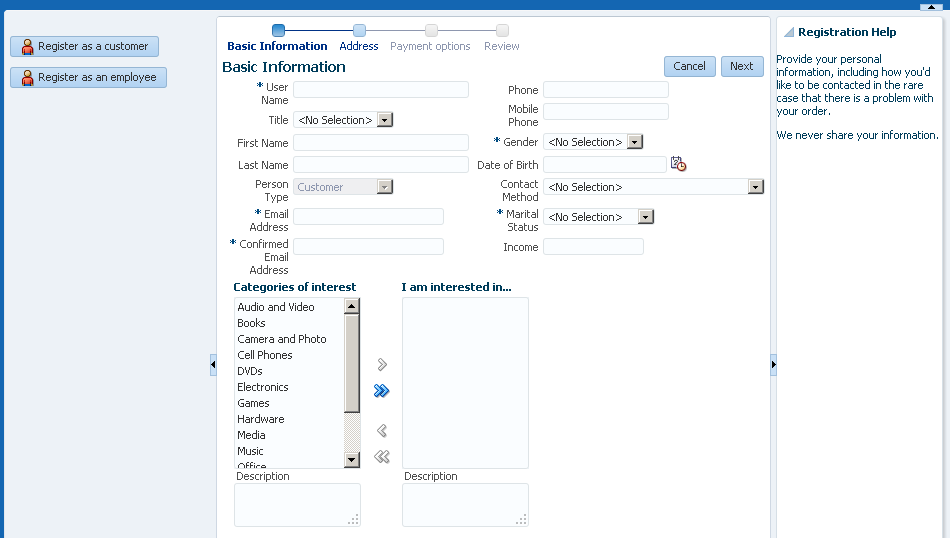Image resolution: width=950 pixels, height=538 pixels.
Task: Cancel the registration
Action: (689, 66)
